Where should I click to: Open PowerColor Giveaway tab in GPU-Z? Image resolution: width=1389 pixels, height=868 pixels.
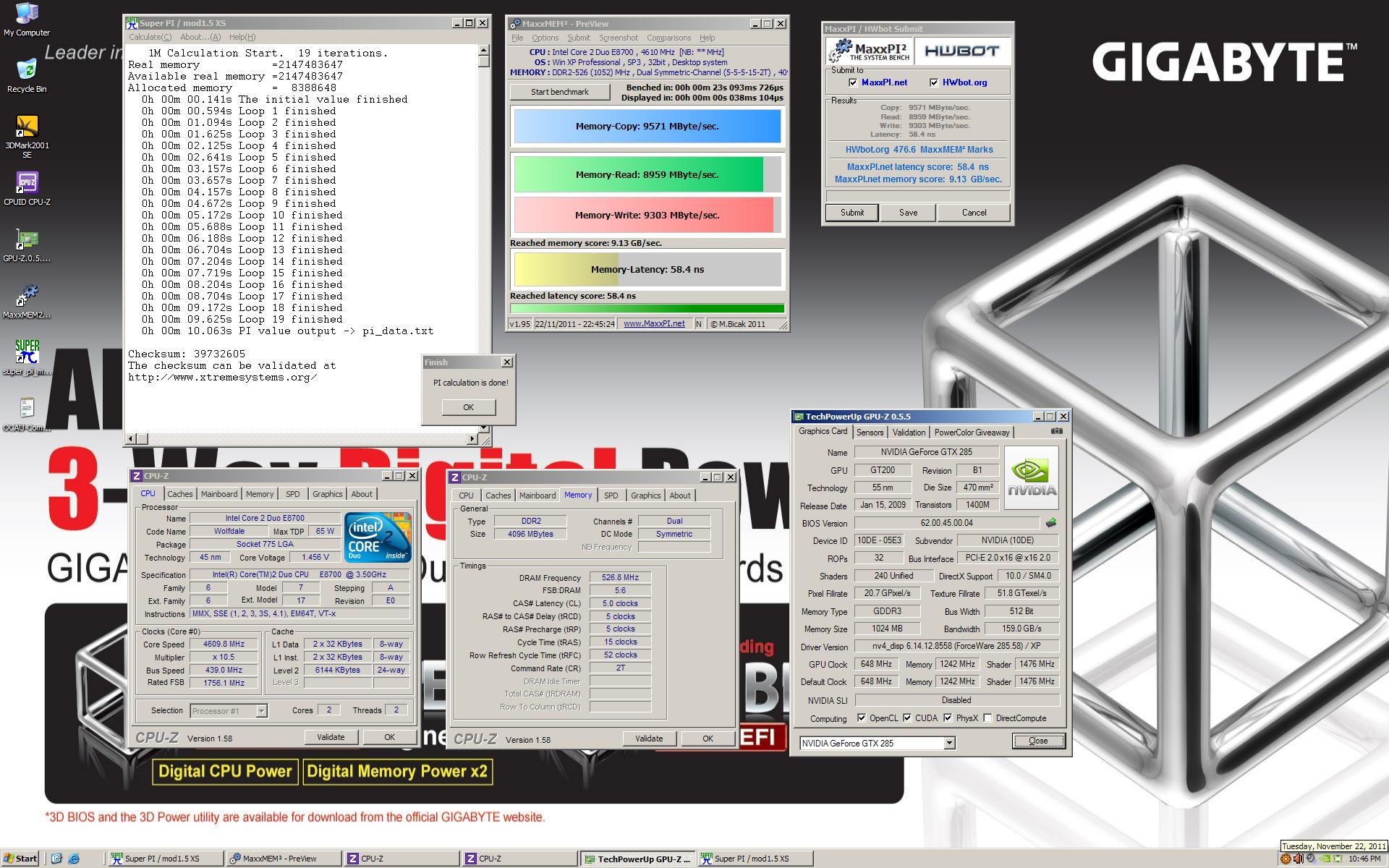coord(972,432)
